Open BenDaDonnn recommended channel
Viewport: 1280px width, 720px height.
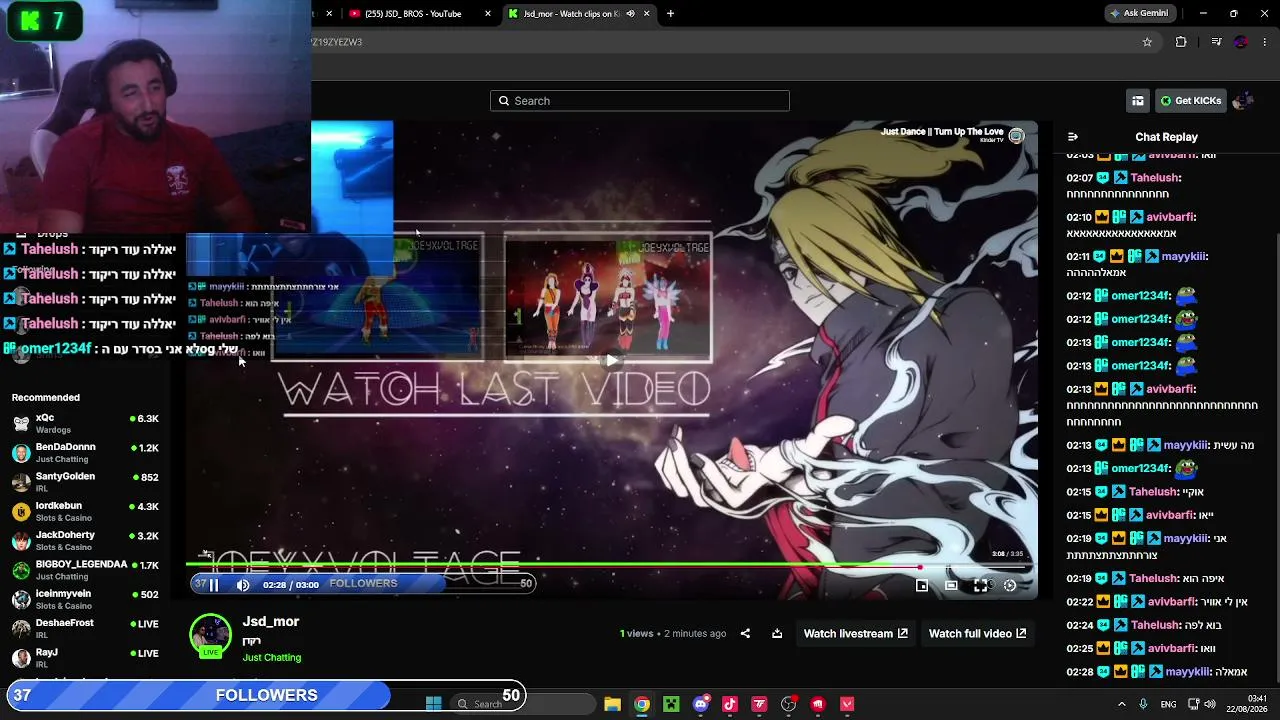[85, 453]
